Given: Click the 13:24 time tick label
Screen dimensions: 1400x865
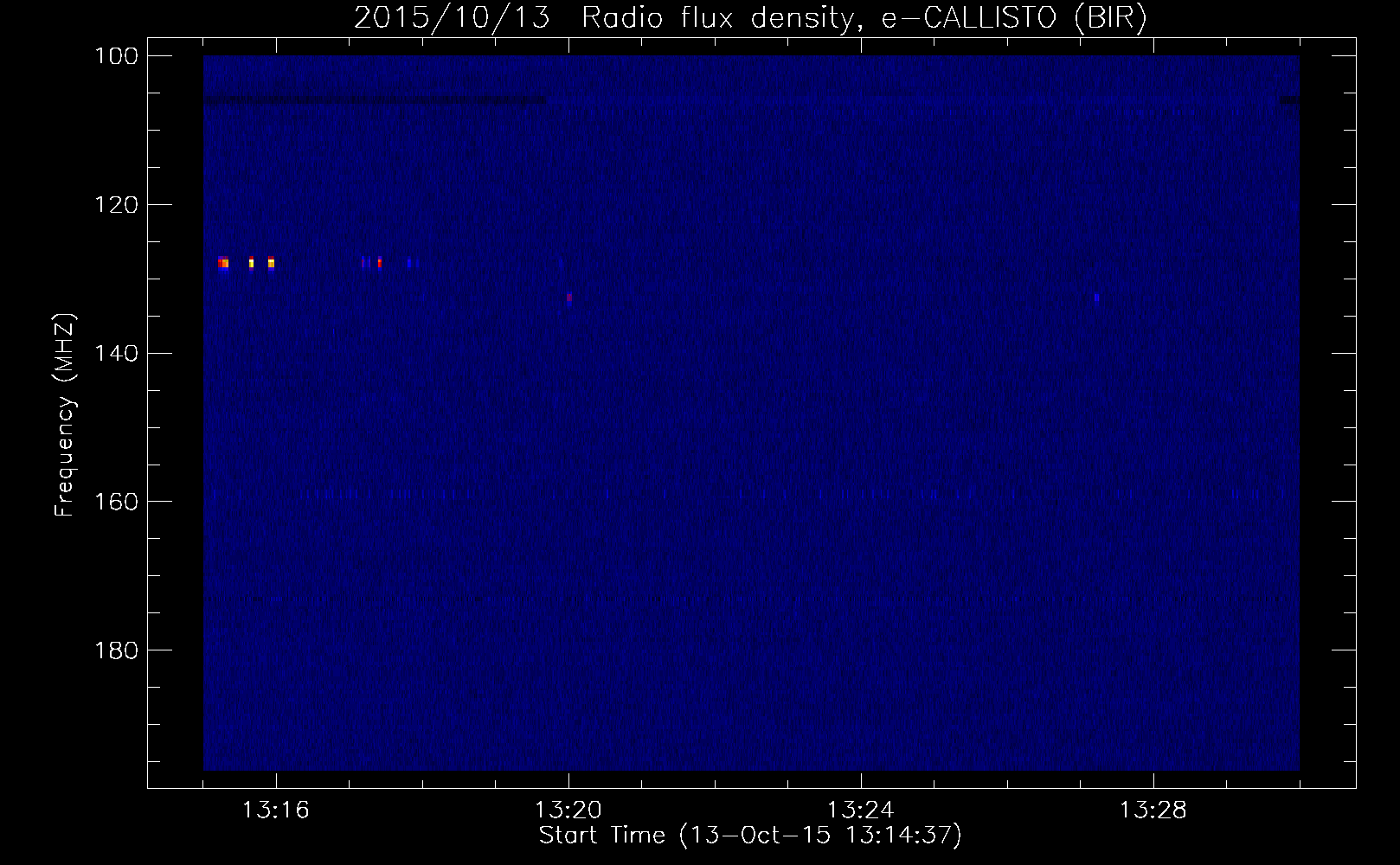Looking at the screenshot, I should click(861, 811).
